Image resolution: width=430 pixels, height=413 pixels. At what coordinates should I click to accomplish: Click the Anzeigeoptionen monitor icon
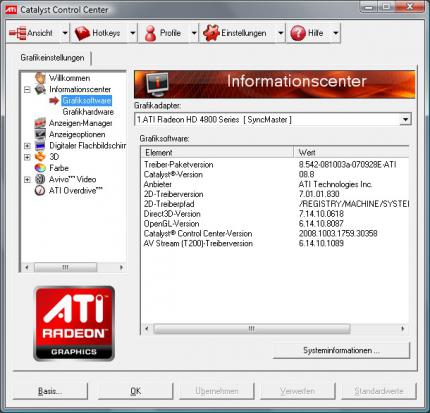pos(40,134)
